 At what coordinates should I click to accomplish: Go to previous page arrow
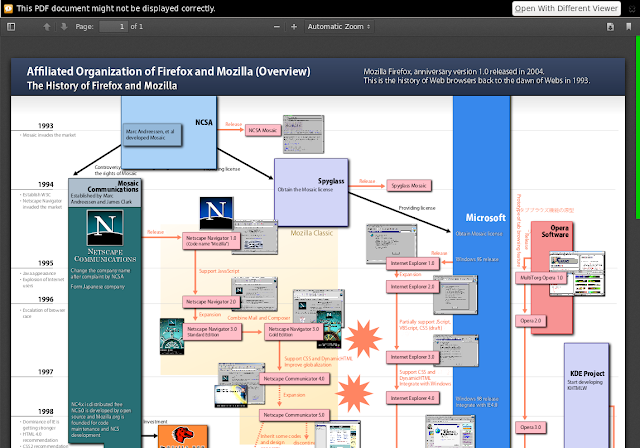tap(47, 27)
